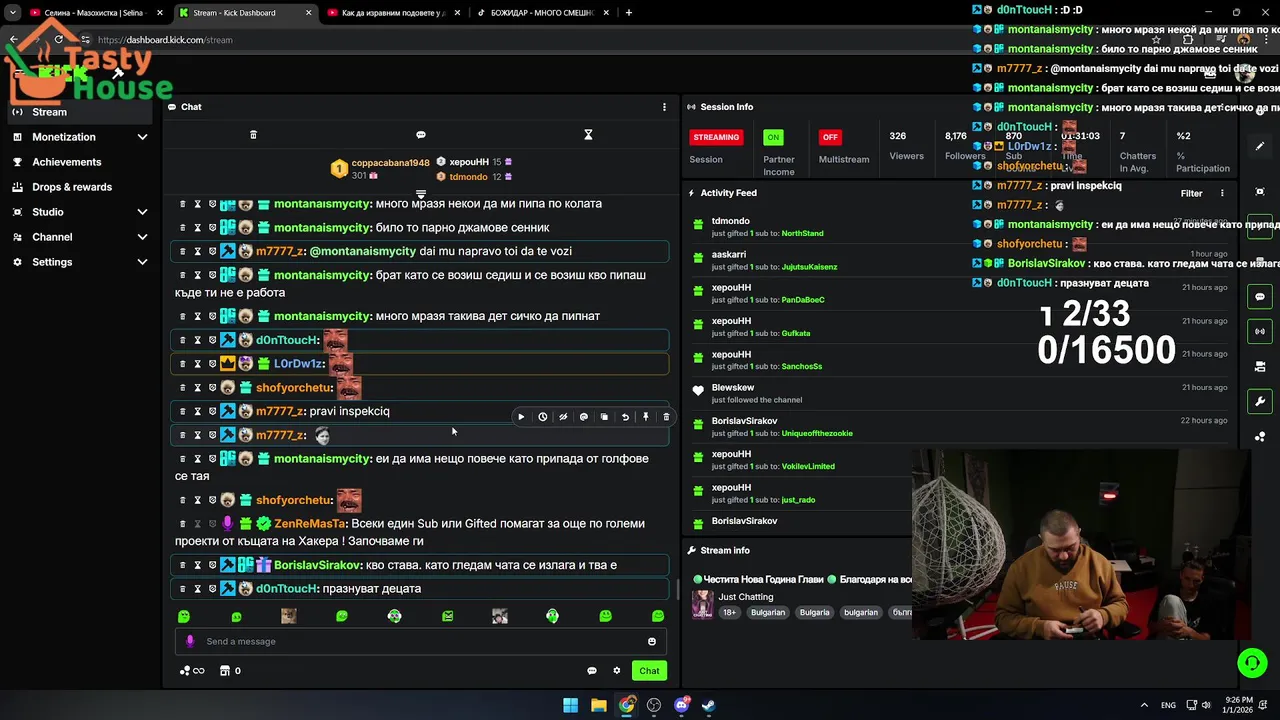Click the purple microphone icon in message box
The width and height of the screenshot is (1280, 720).
(x=190, y=642)
